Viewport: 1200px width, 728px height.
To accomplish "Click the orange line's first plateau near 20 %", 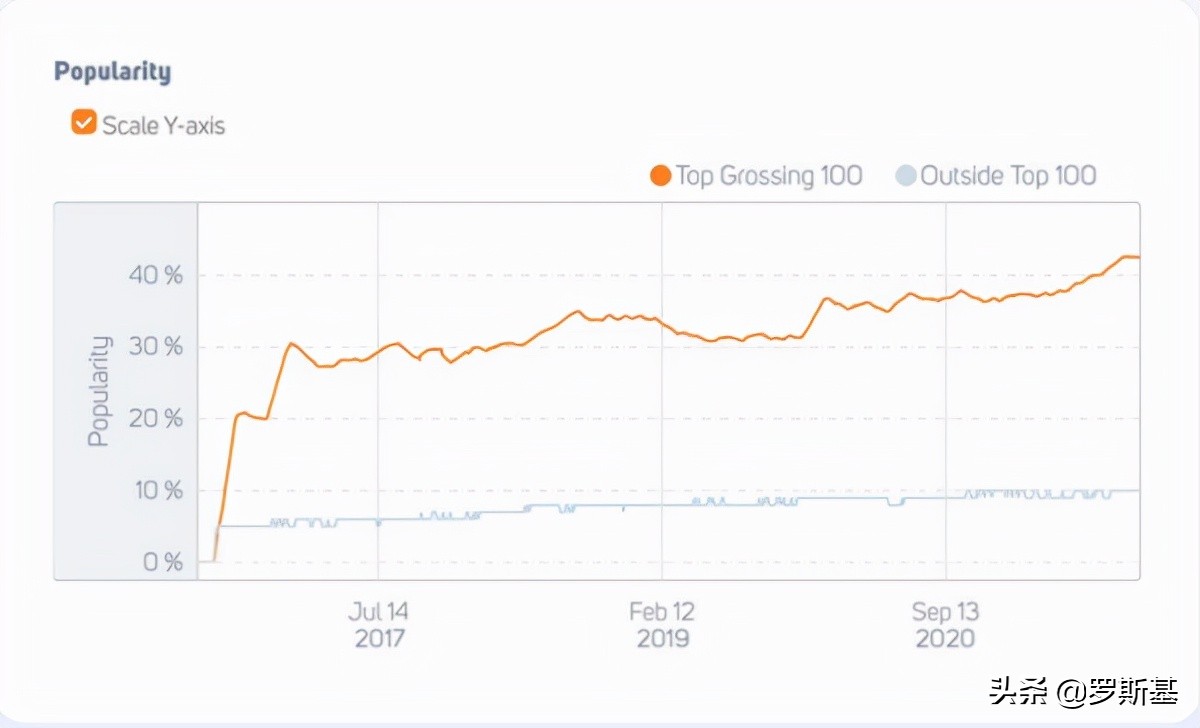I will coord(250,416).
